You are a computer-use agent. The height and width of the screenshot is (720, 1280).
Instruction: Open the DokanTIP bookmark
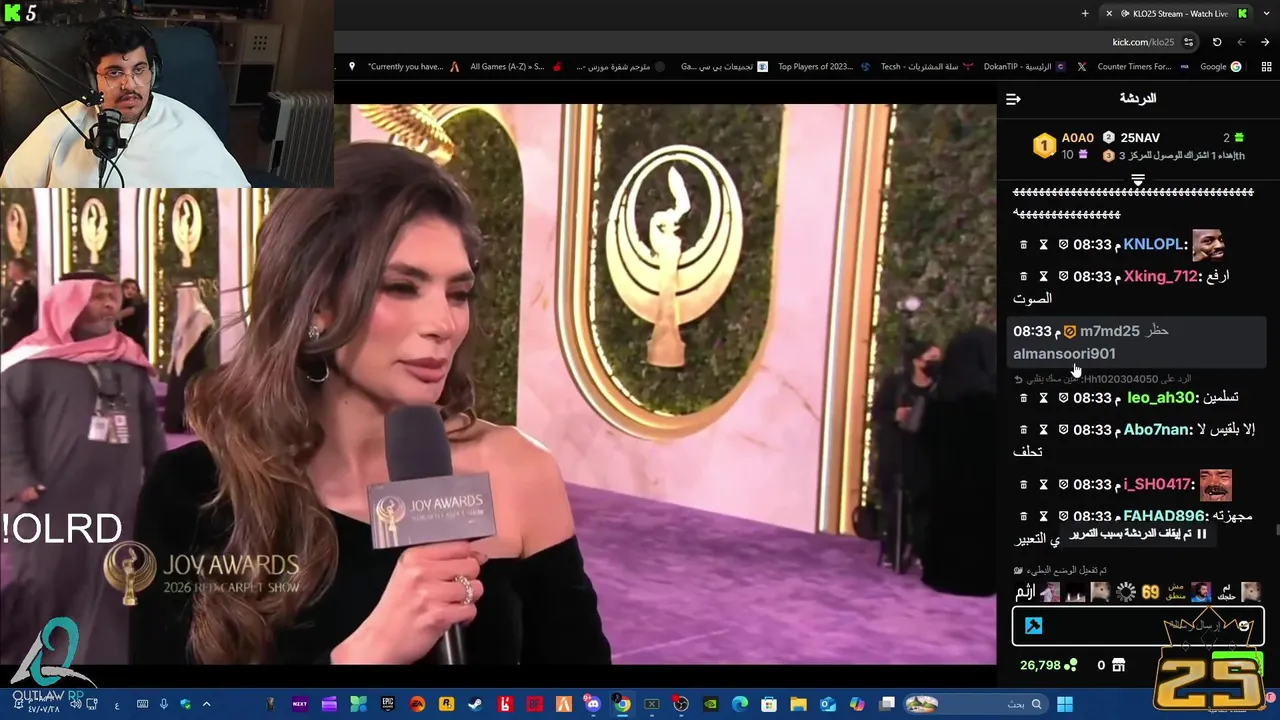[1026, 67]
